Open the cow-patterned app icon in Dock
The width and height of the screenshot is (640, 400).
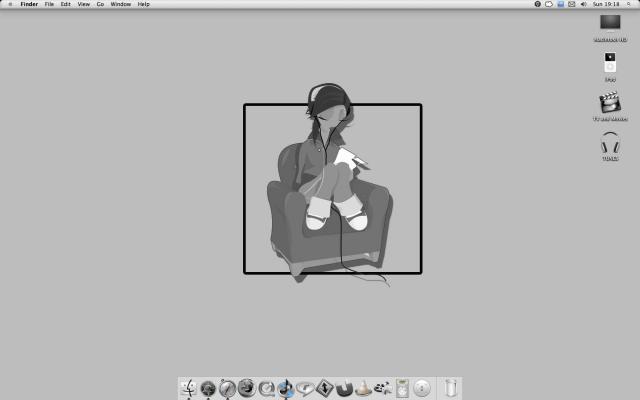click(382, 388)
